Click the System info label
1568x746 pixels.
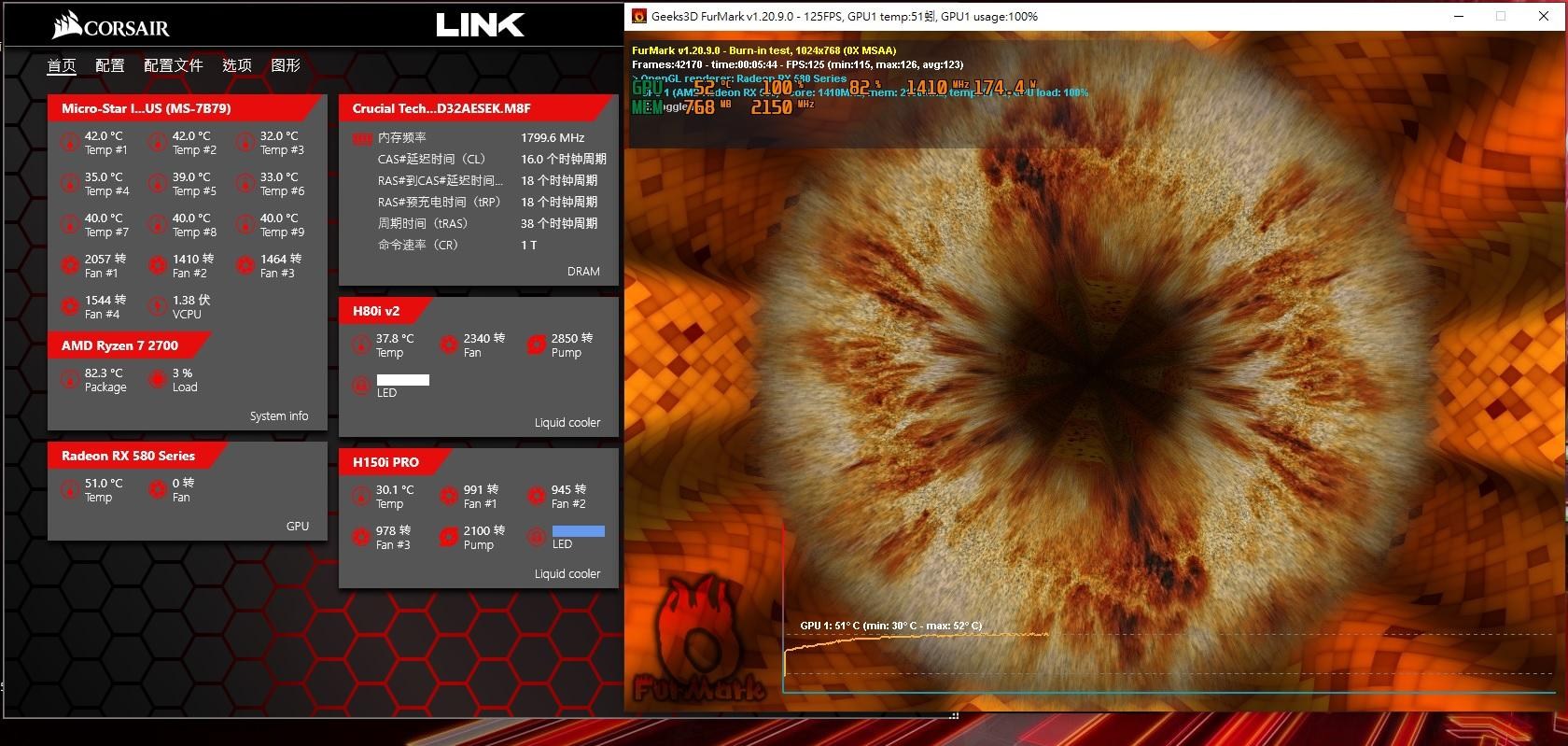point(279,416)
